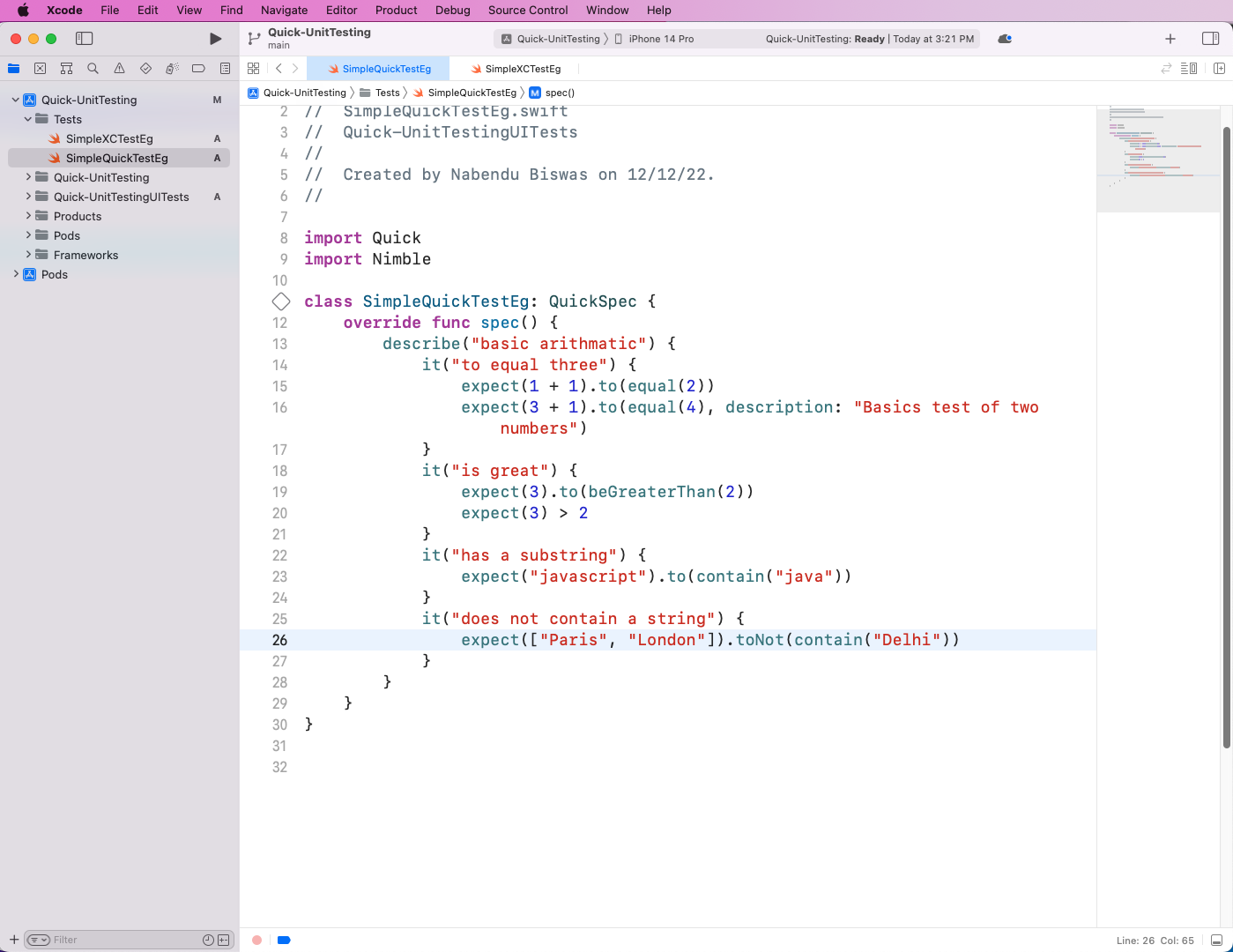The image size is (1233, 952).
Task: Go forward in editor history
Action: click(x=295, y=69)
